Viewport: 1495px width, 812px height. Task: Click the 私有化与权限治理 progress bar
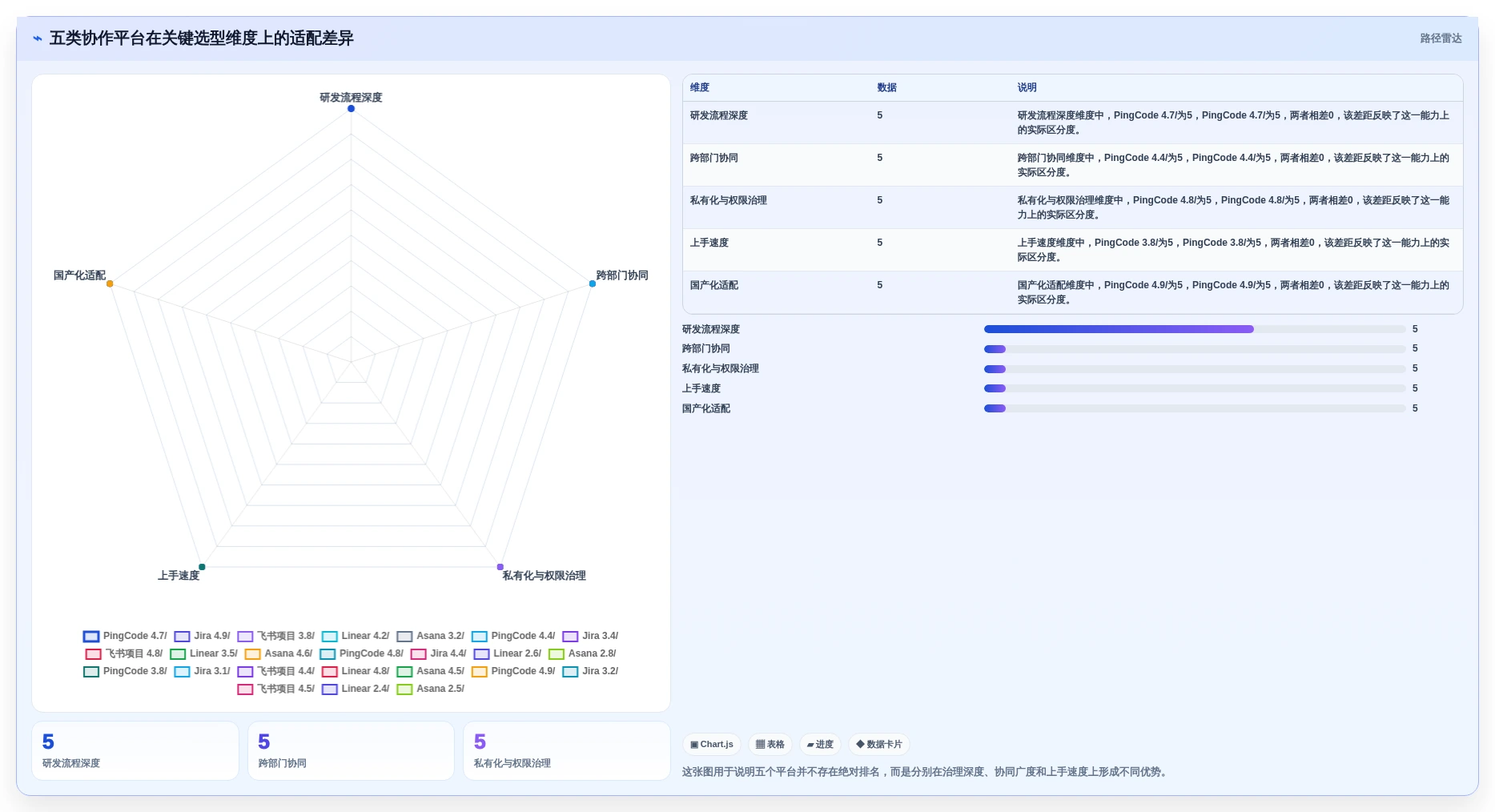1195,369
